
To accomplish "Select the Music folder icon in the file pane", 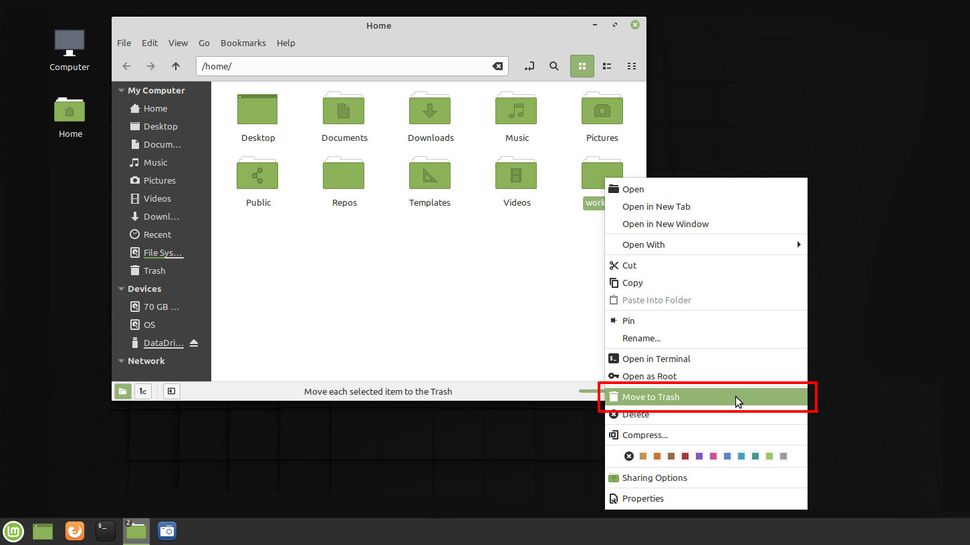I will click(x=516, y=109).
